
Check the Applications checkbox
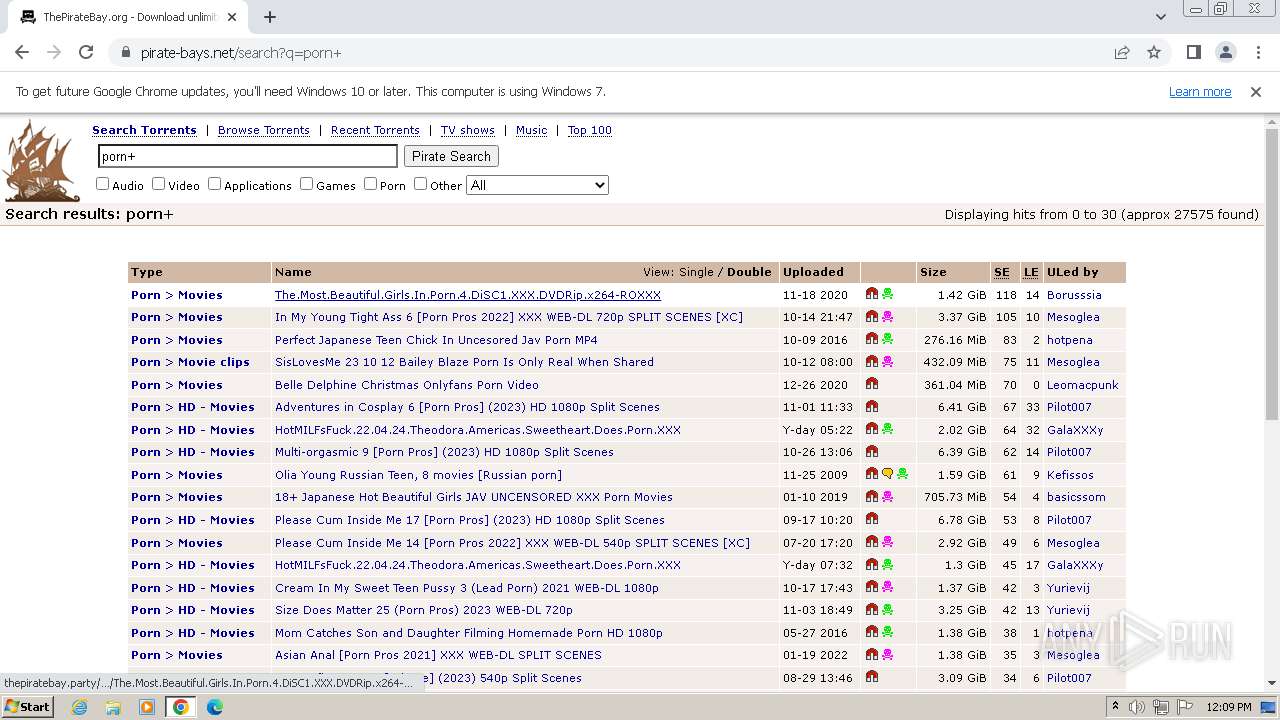(214, 184)
